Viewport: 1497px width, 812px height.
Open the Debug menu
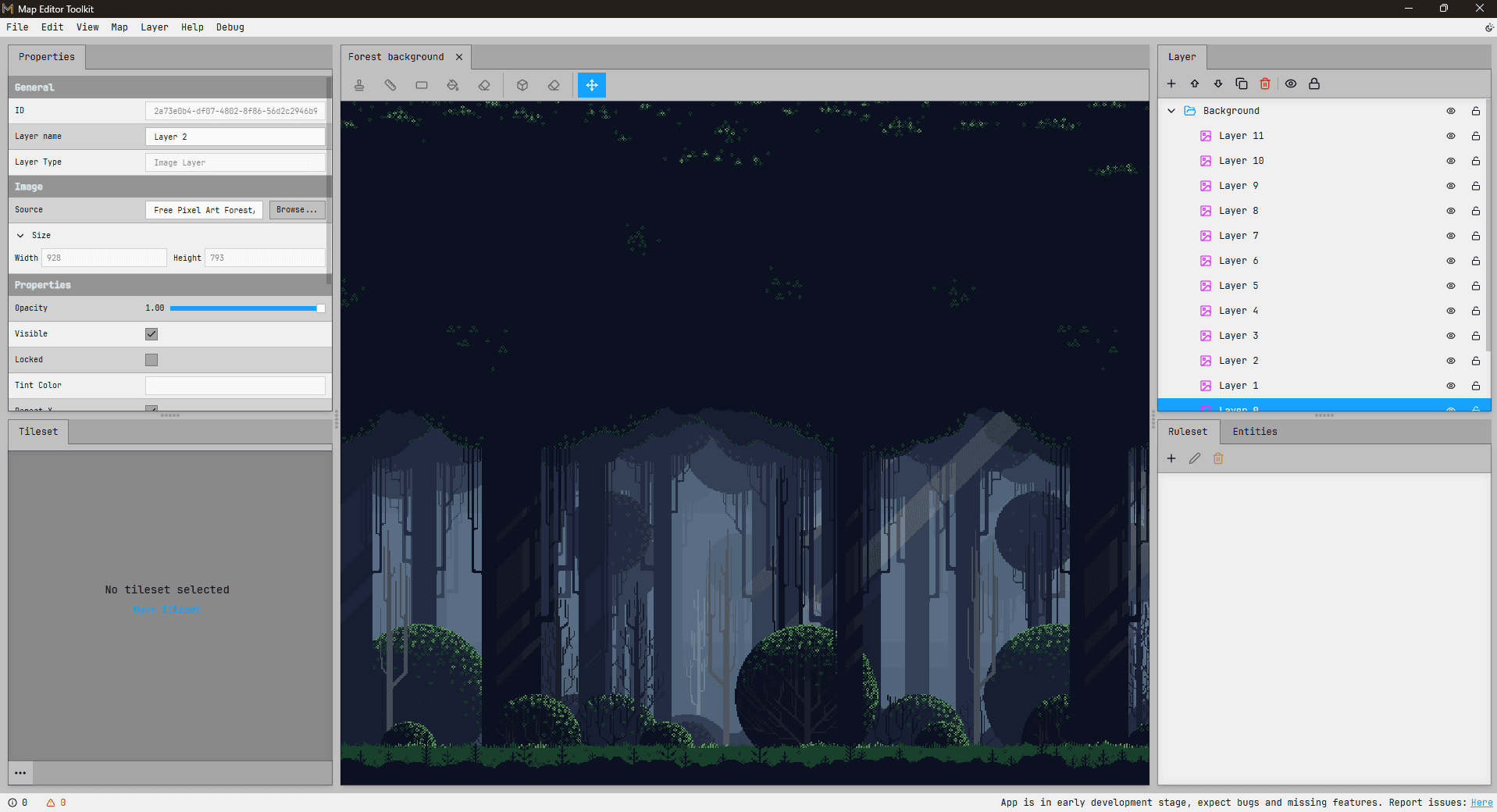pos(230,27)
